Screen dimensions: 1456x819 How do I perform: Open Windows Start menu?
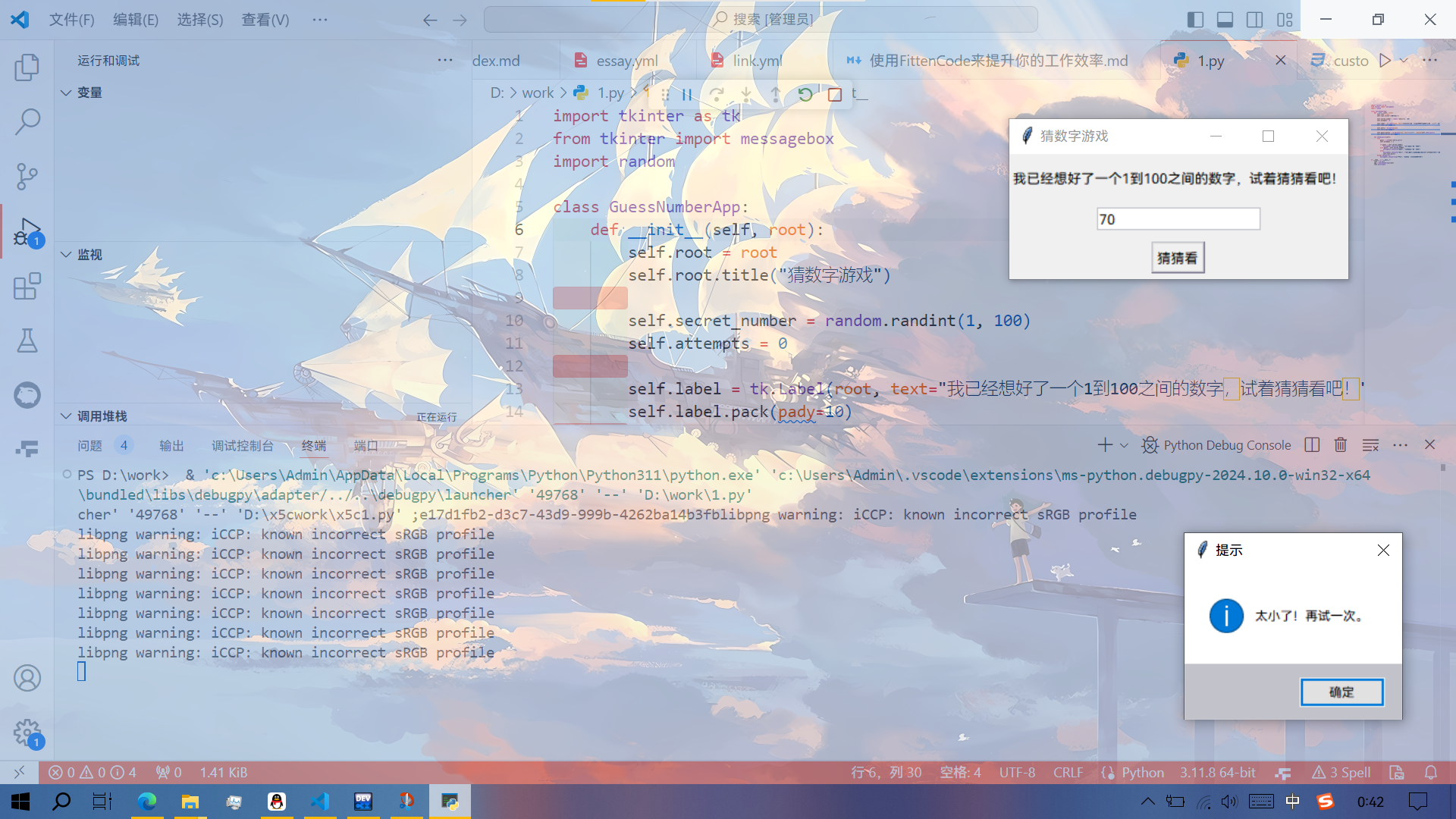click(20, 802)
